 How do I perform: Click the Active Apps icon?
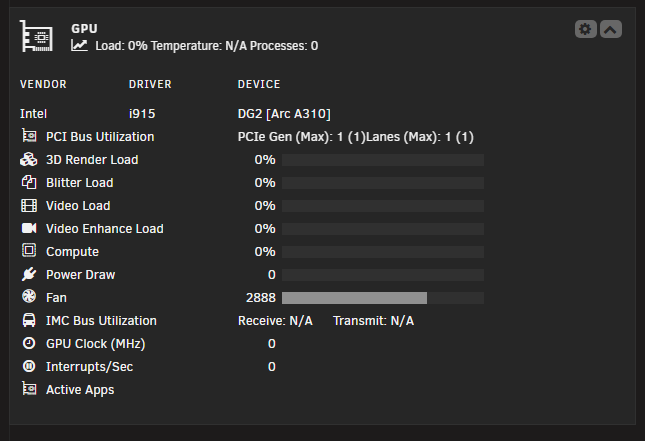(x=29, y=389)
